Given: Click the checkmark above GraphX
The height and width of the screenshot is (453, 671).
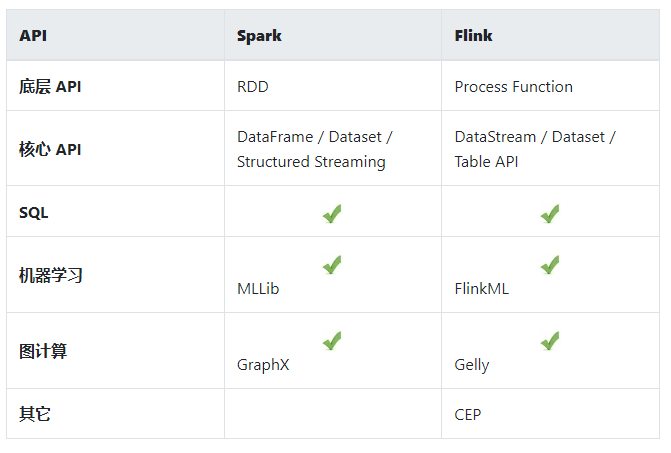Looking at the screenshot, I should 332,340.
